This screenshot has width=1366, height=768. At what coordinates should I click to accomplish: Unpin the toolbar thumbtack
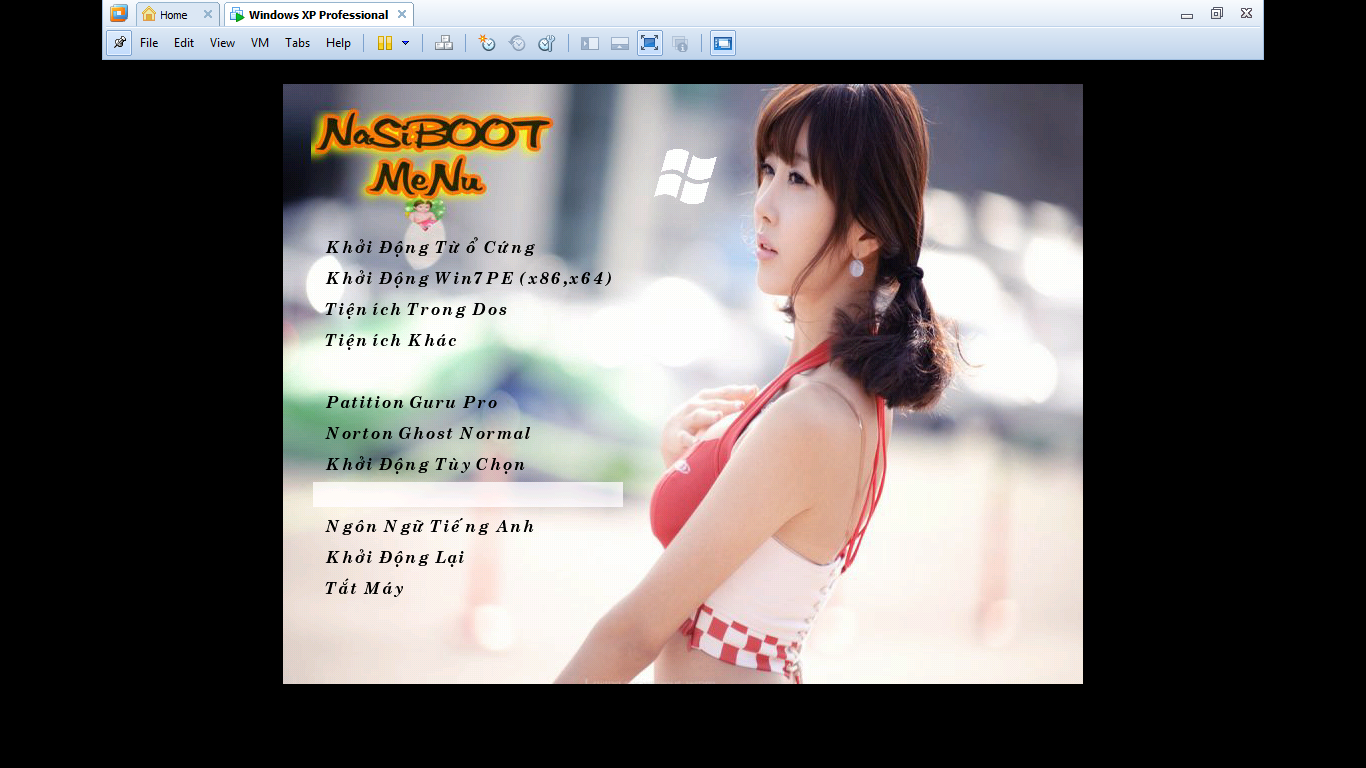tap(119, 43)
